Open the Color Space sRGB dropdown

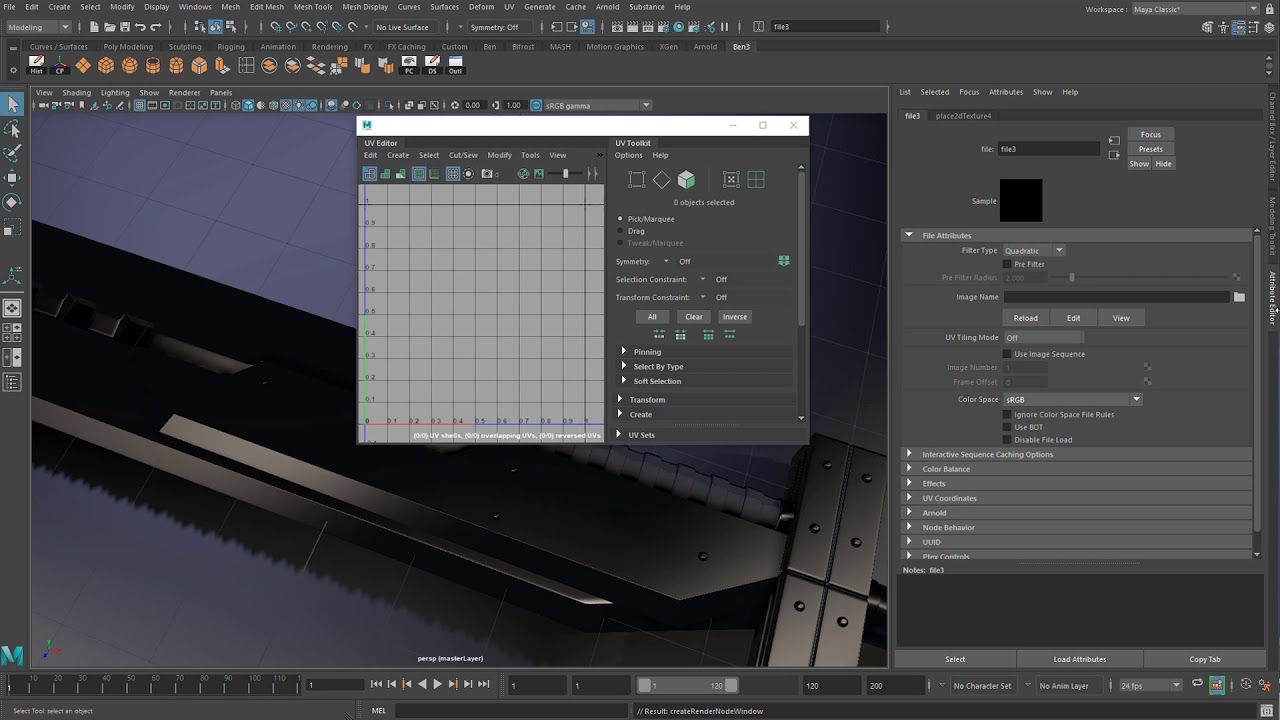tap(1073, 399)
